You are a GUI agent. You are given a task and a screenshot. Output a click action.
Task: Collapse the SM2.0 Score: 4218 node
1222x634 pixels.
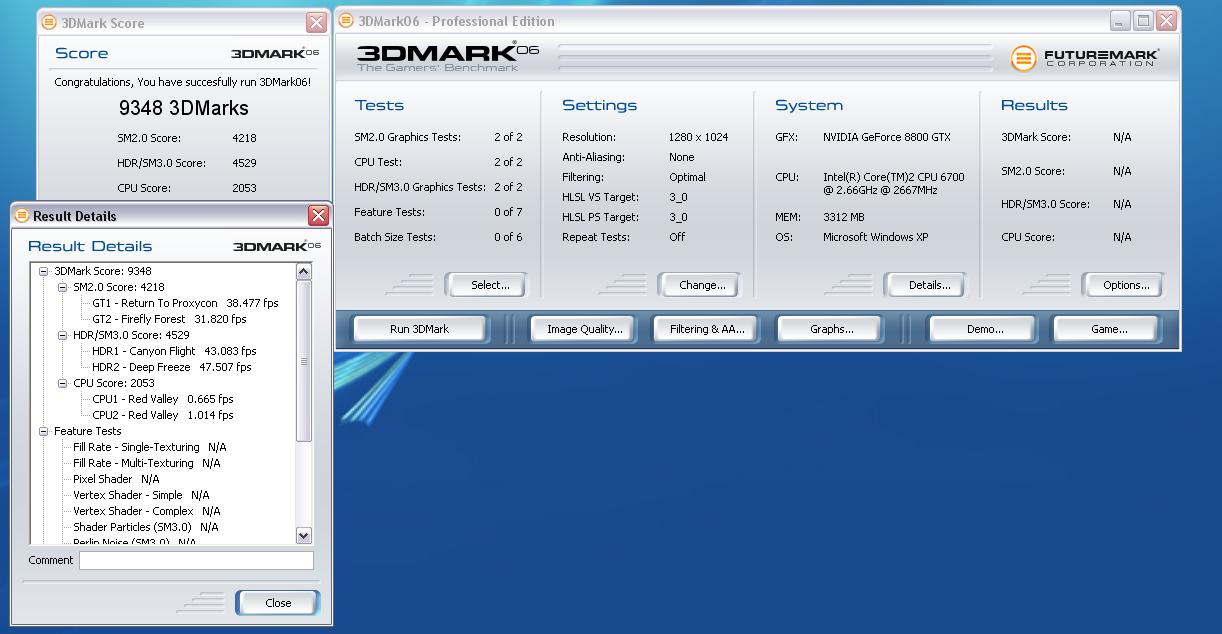[x=63, y=287]
